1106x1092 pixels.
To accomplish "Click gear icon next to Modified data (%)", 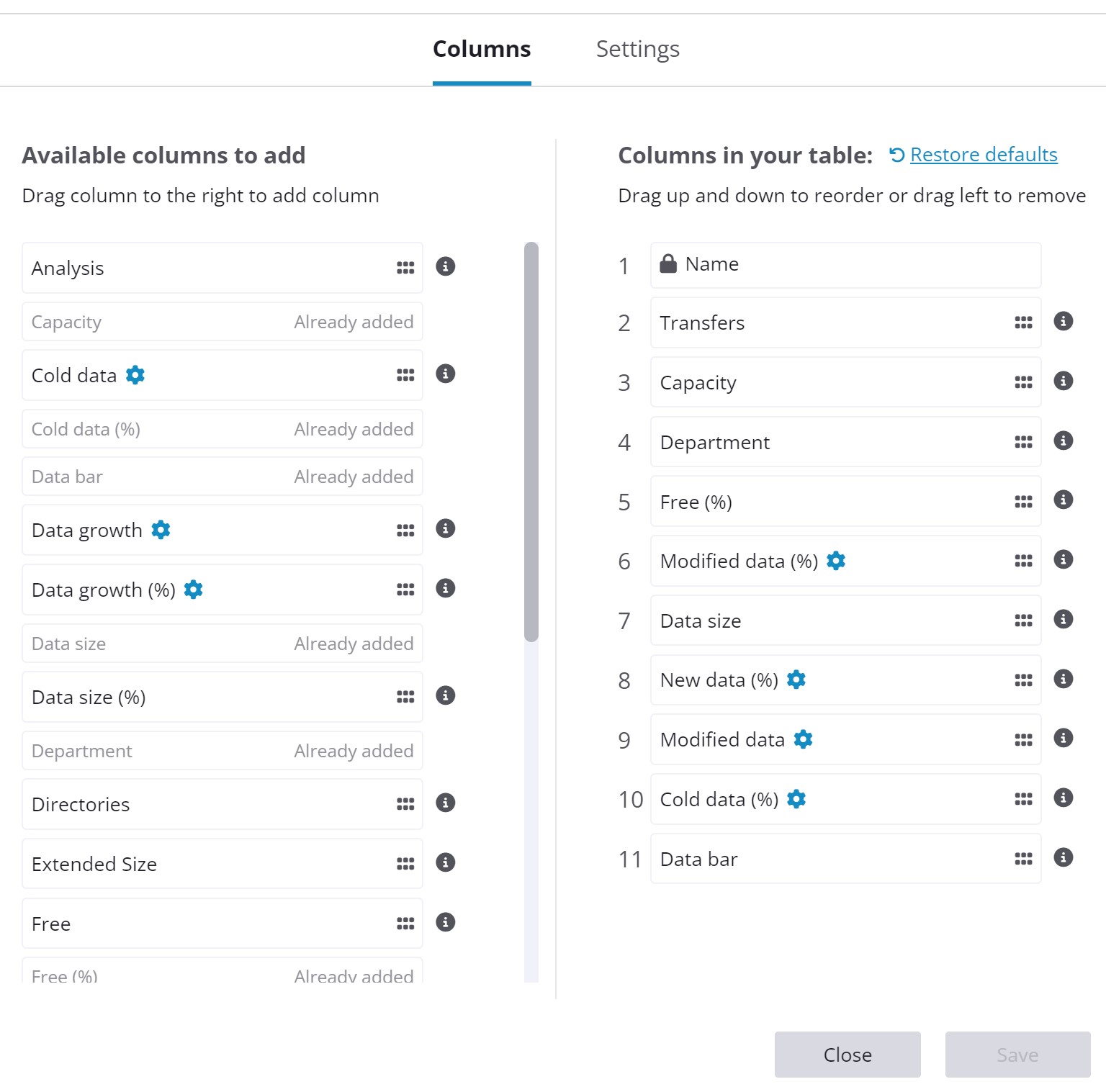I will click(x=836, y=561).
